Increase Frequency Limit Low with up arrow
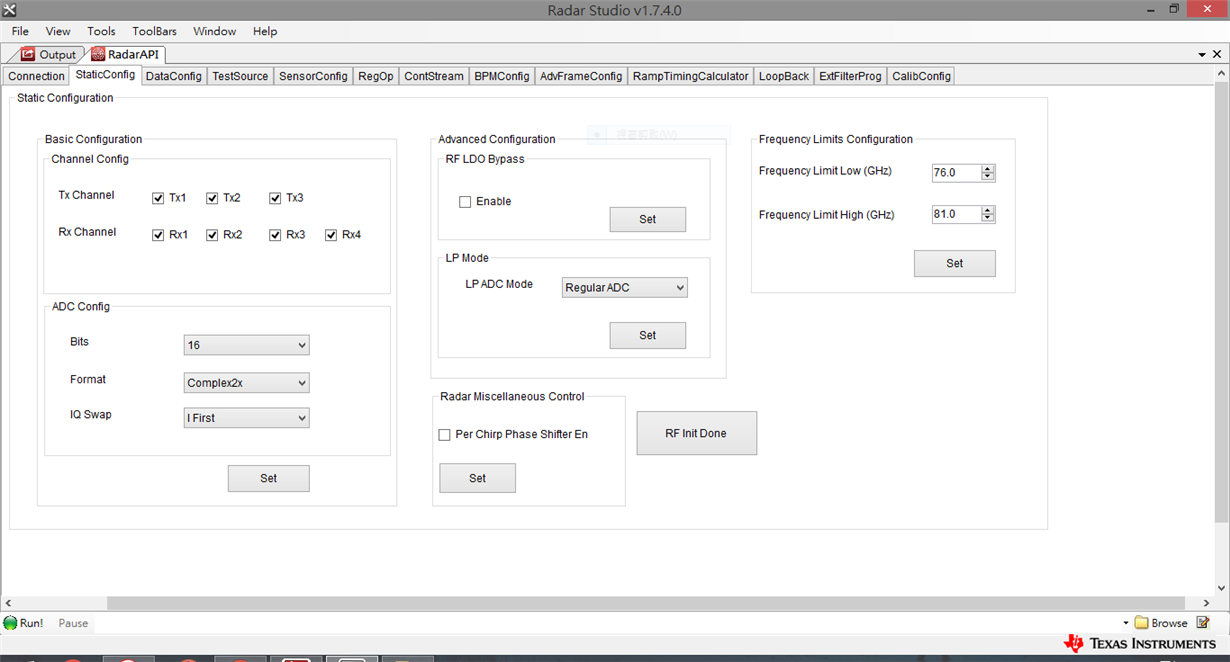 pyautogui.click(x=988, y=169)
